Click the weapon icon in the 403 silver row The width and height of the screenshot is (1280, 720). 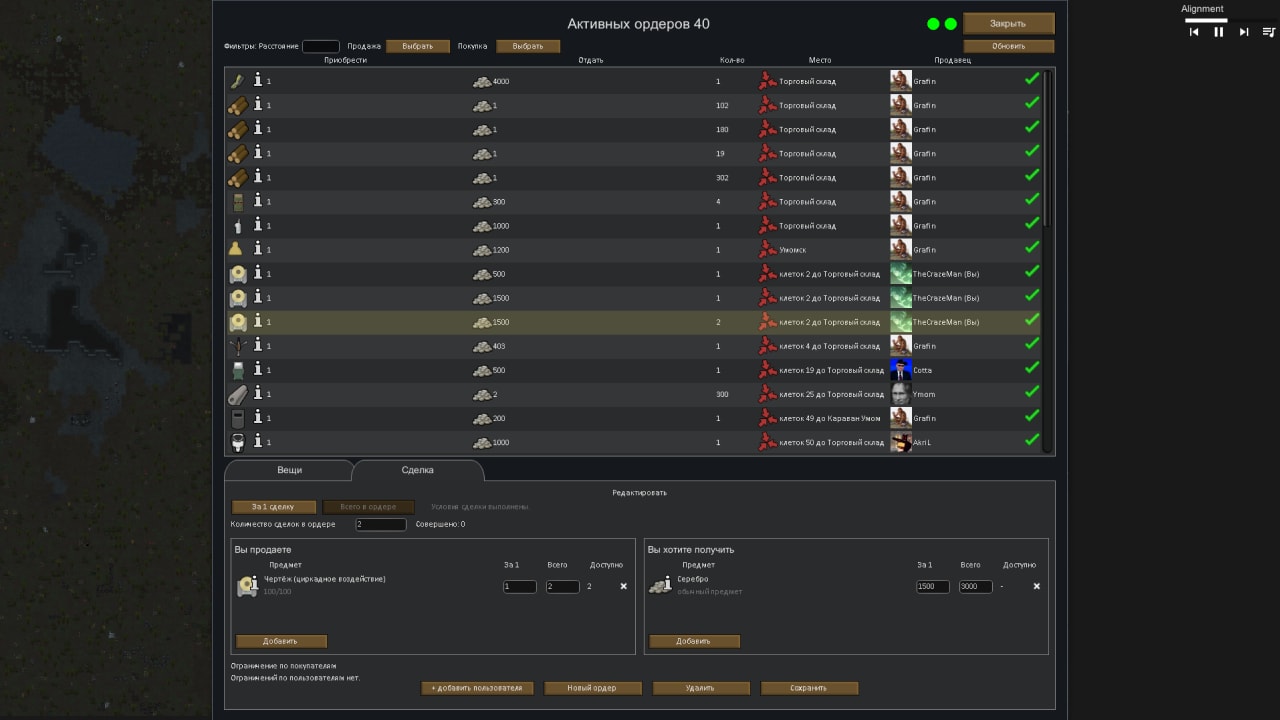click(x=237, y=346)
